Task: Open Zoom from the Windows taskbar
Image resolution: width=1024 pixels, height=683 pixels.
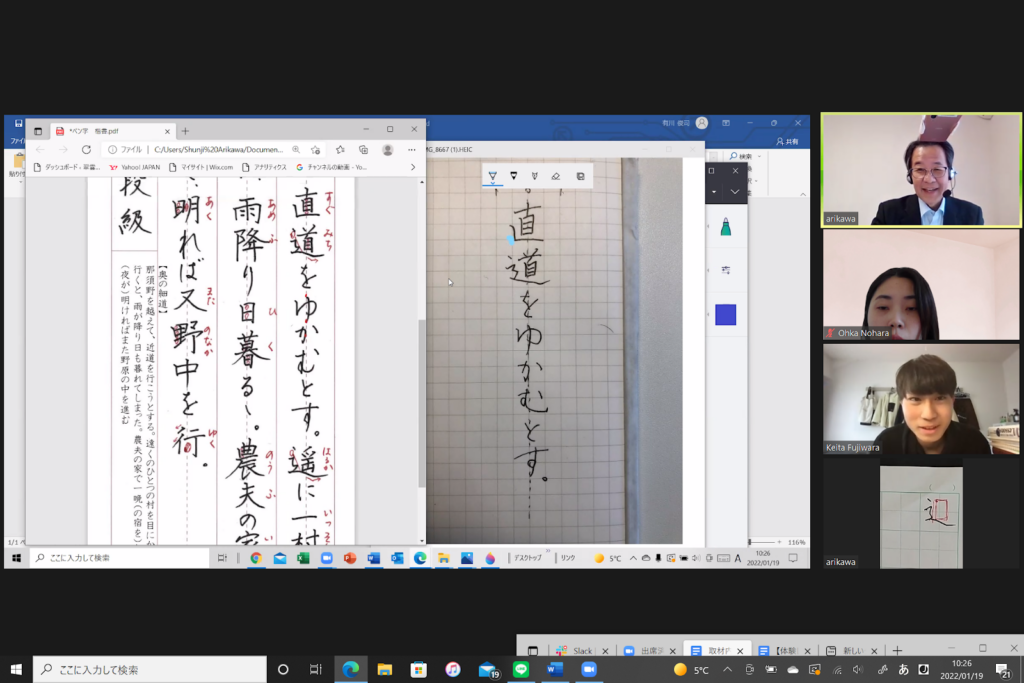Action: point(589,669)
